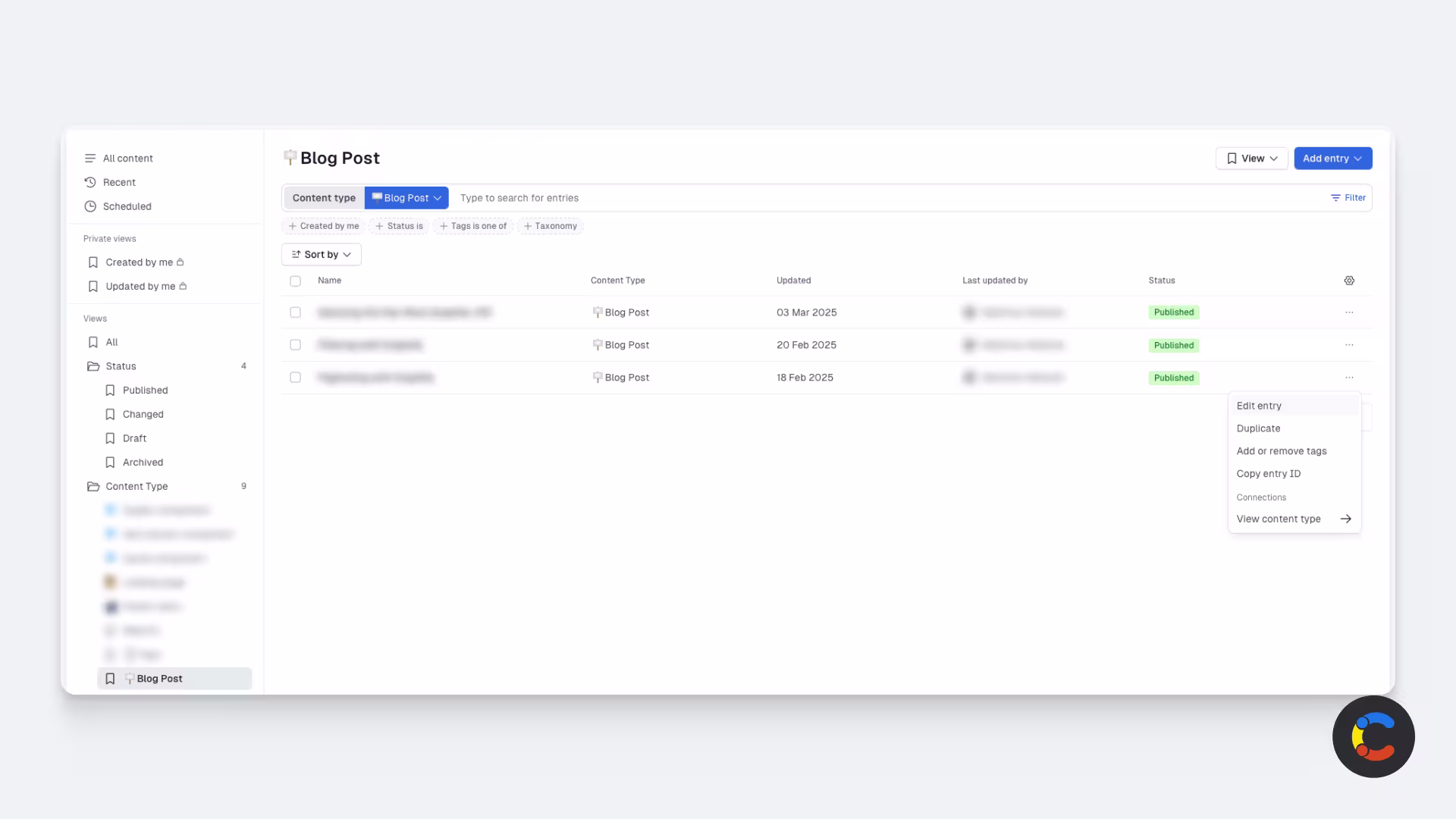
Task: Open the View dropdown button
Action: [1252, 158]
